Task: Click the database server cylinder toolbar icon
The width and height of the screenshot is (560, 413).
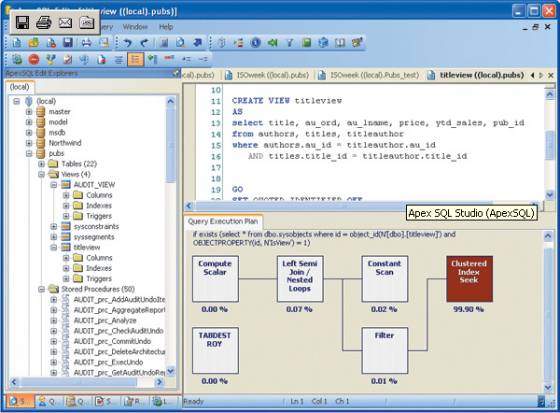Action: click(222, 43)
